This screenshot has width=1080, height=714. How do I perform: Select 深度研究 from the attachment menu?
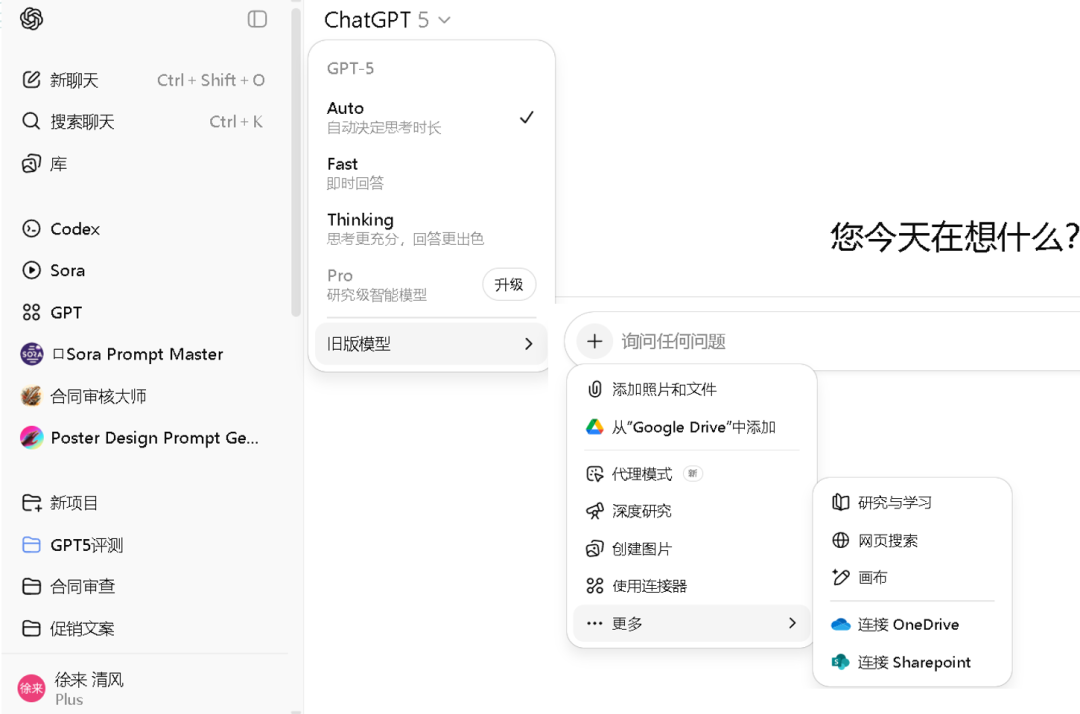coord(641,511)
